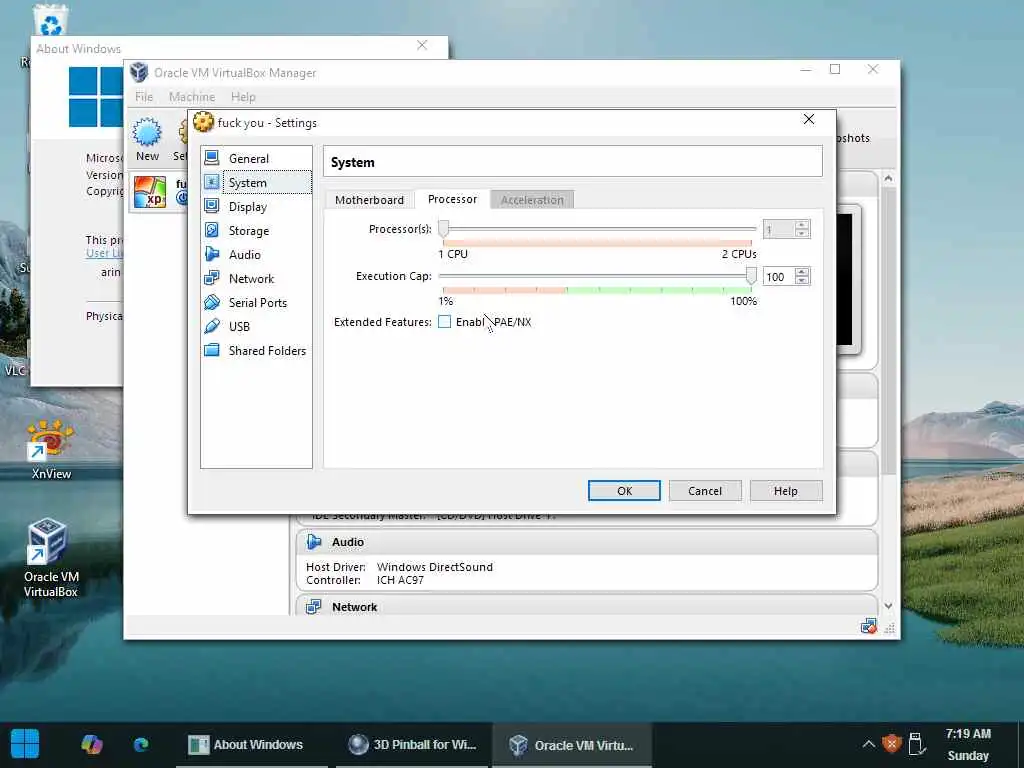Click the disabled Acceleration tab

coord(532,200)
